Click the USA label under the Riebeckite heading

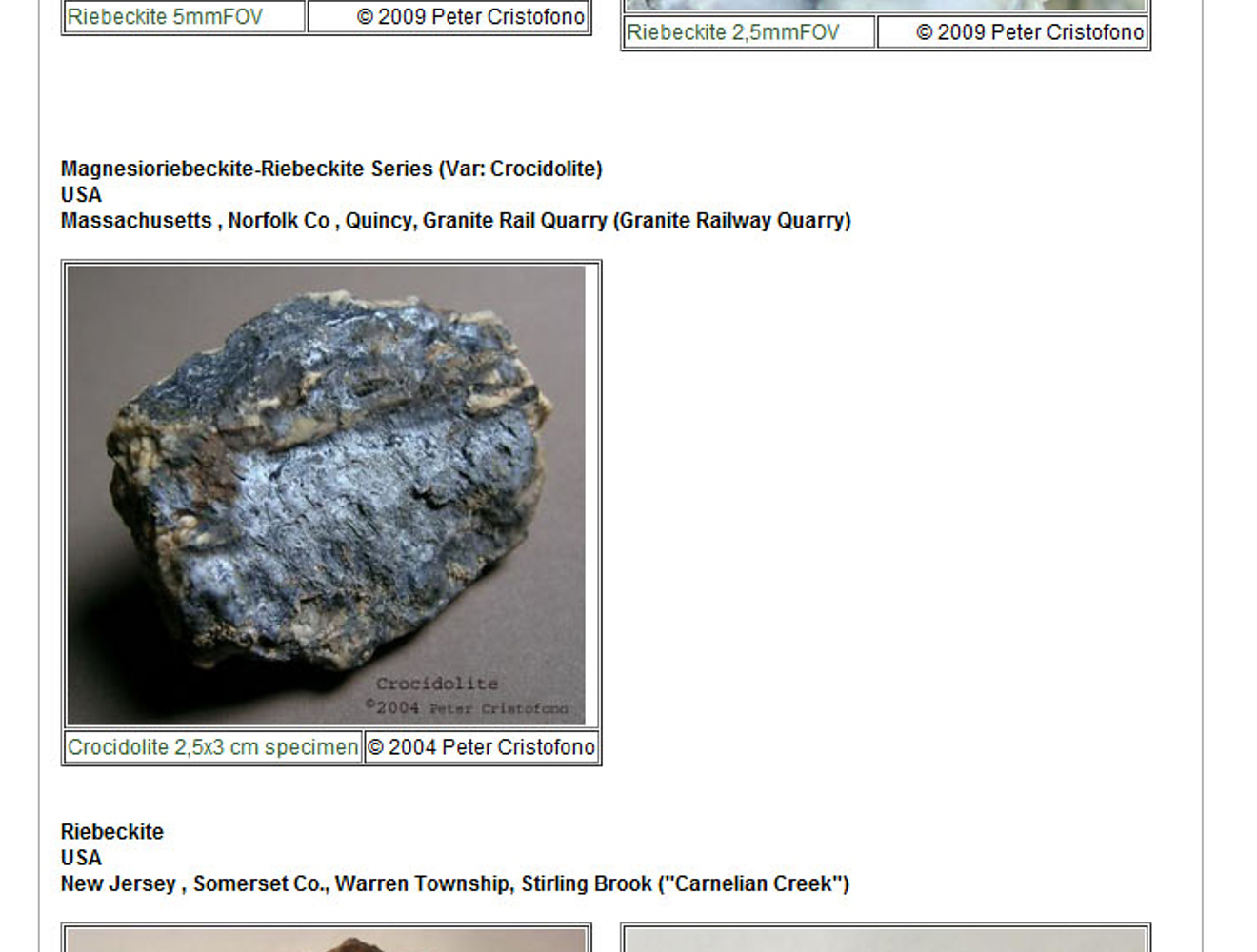pos(80,858)
